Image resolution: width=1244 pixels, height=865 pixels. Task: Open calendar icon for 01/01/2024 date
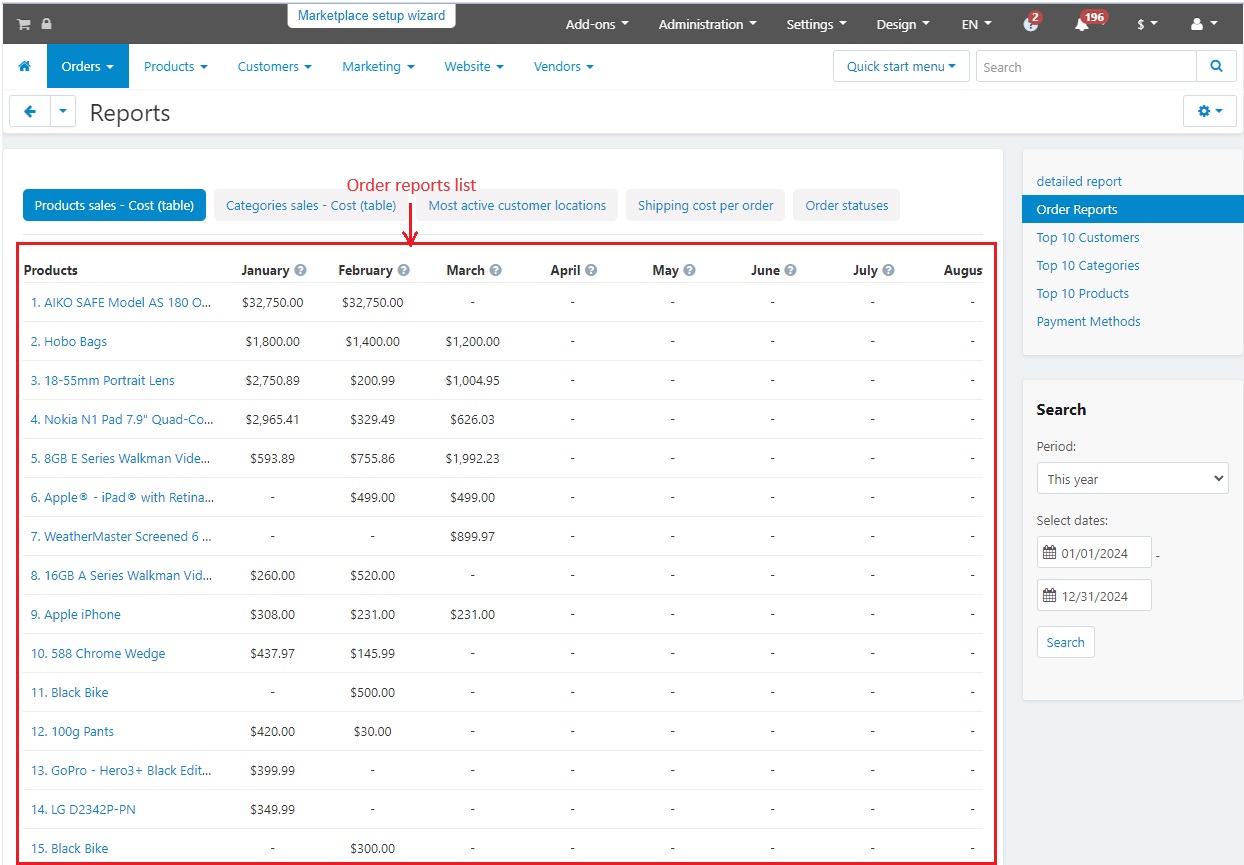[x=1049, y=553]
